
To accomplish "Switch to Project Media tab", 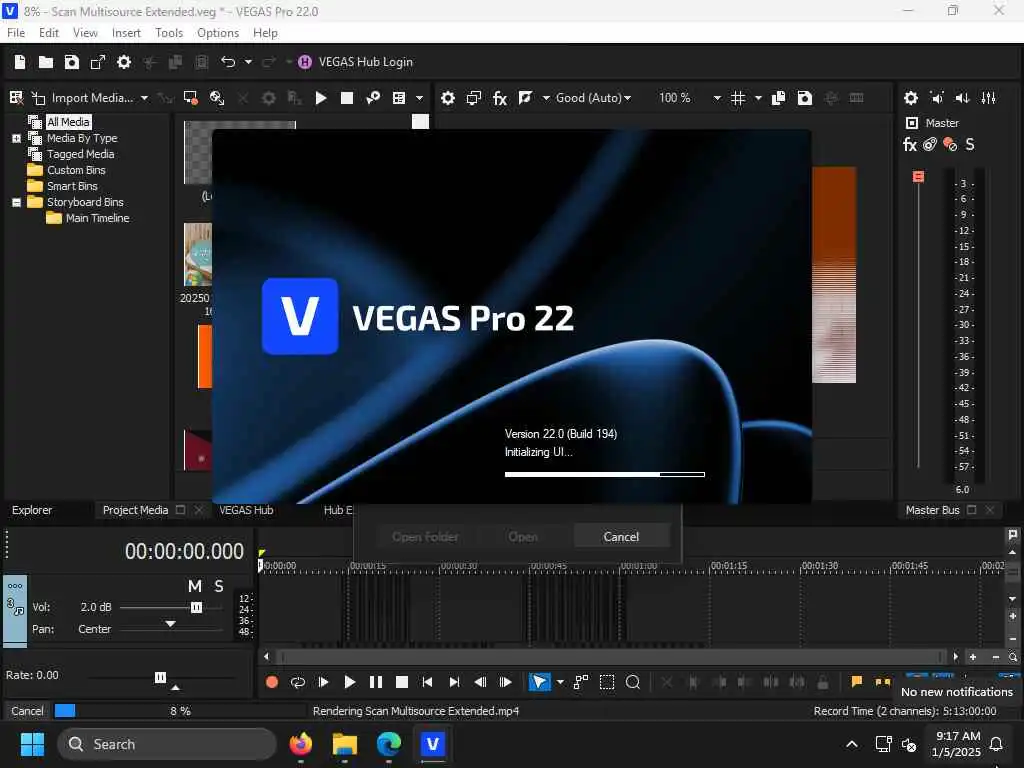I will click(x=135, y=510).
